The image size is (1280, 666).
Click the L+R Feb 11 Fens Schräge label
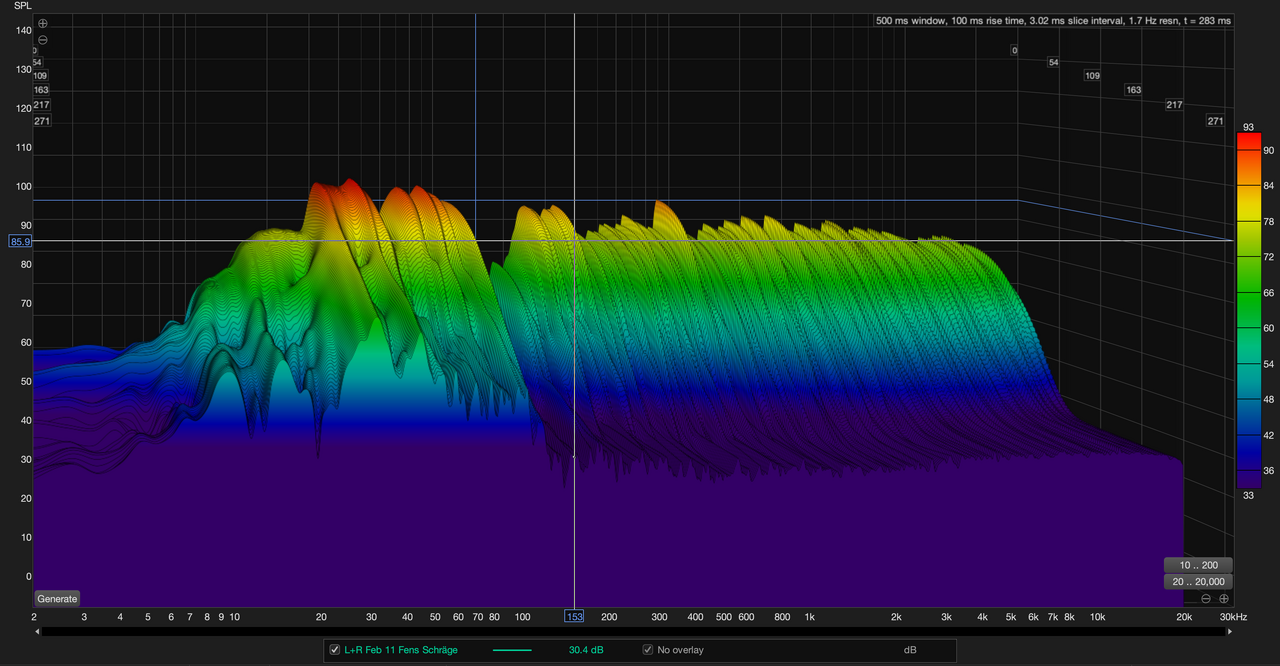point(401,650)
